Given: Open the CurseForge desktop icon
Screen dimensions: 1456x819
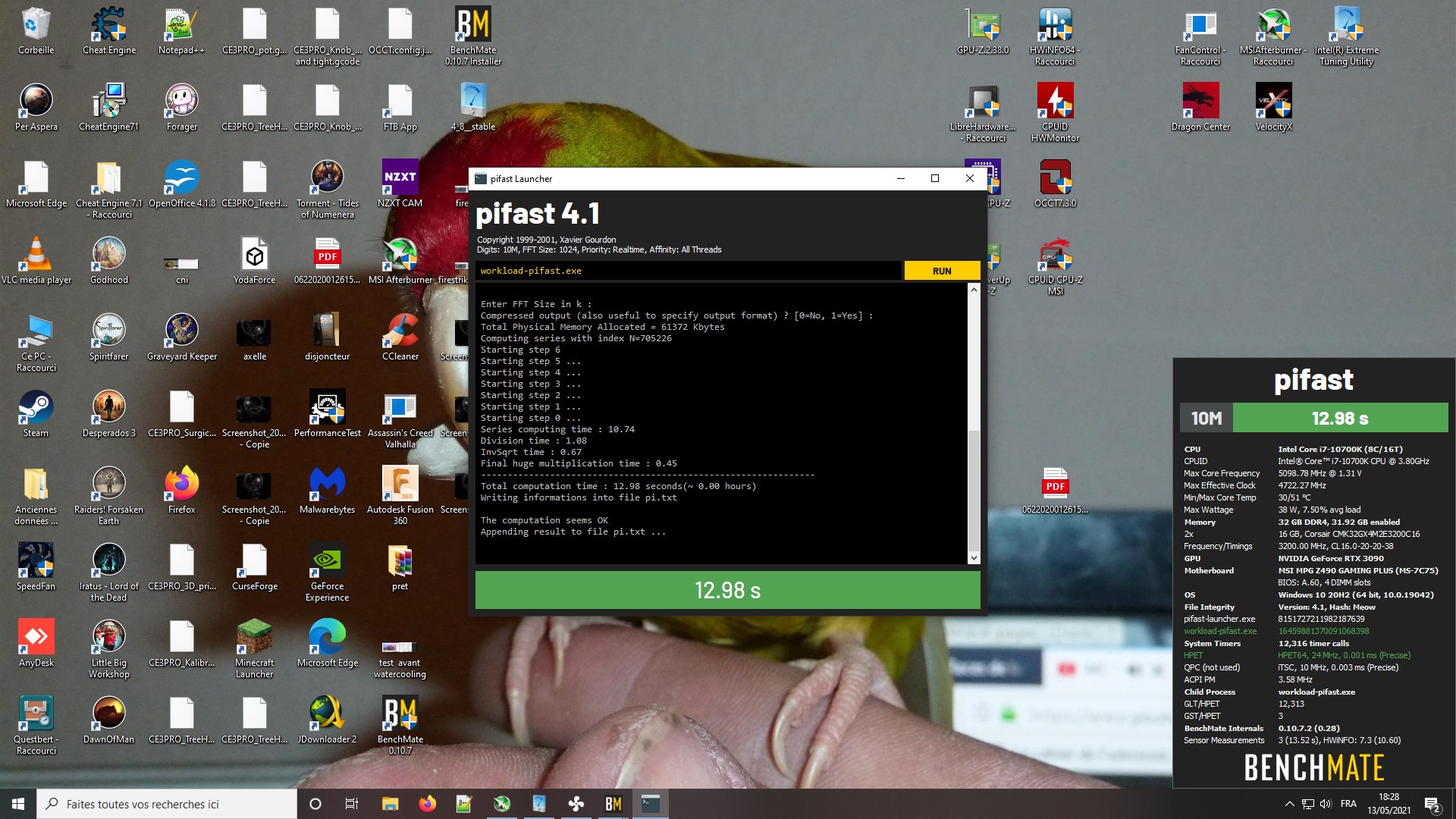Looking at the screenshot, I should [254, 567].
